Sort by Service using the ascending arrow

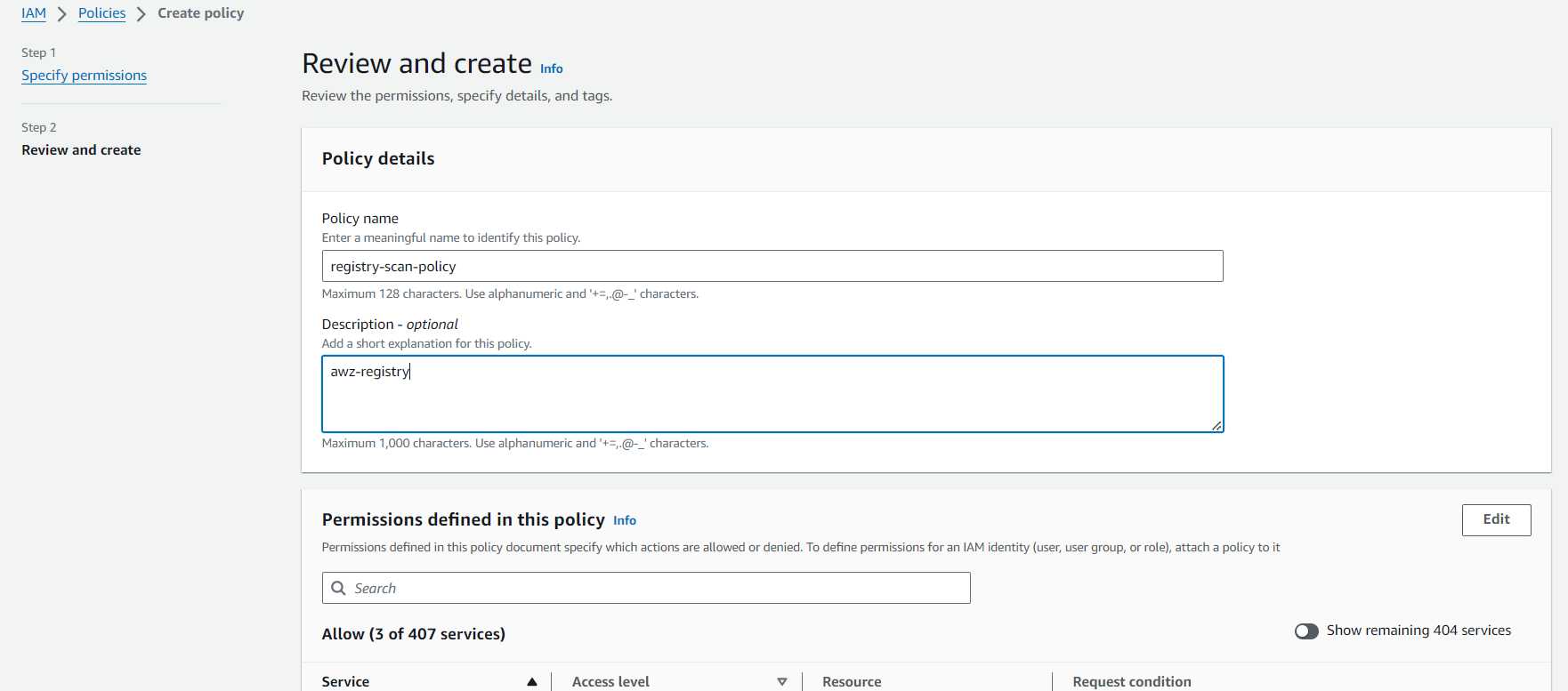(x=531, y=681)
